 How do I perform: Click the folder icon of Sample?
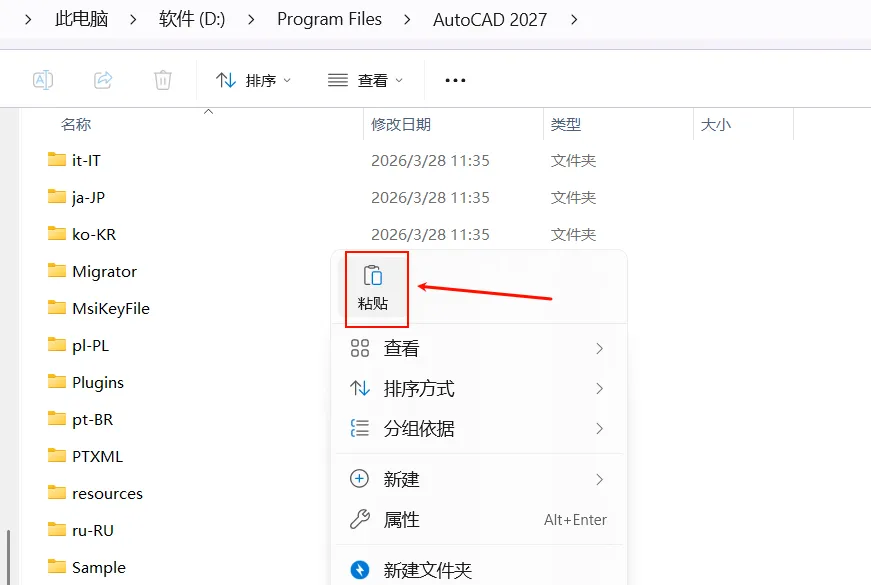(x=57, y=566)
